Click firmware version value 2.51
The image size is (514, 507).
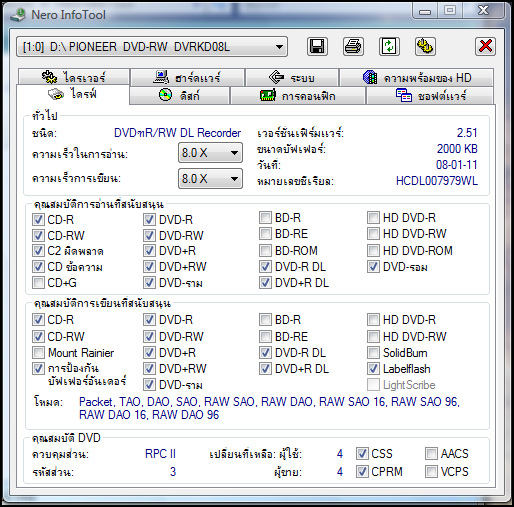pyautogui.click(x=467, y=133)
